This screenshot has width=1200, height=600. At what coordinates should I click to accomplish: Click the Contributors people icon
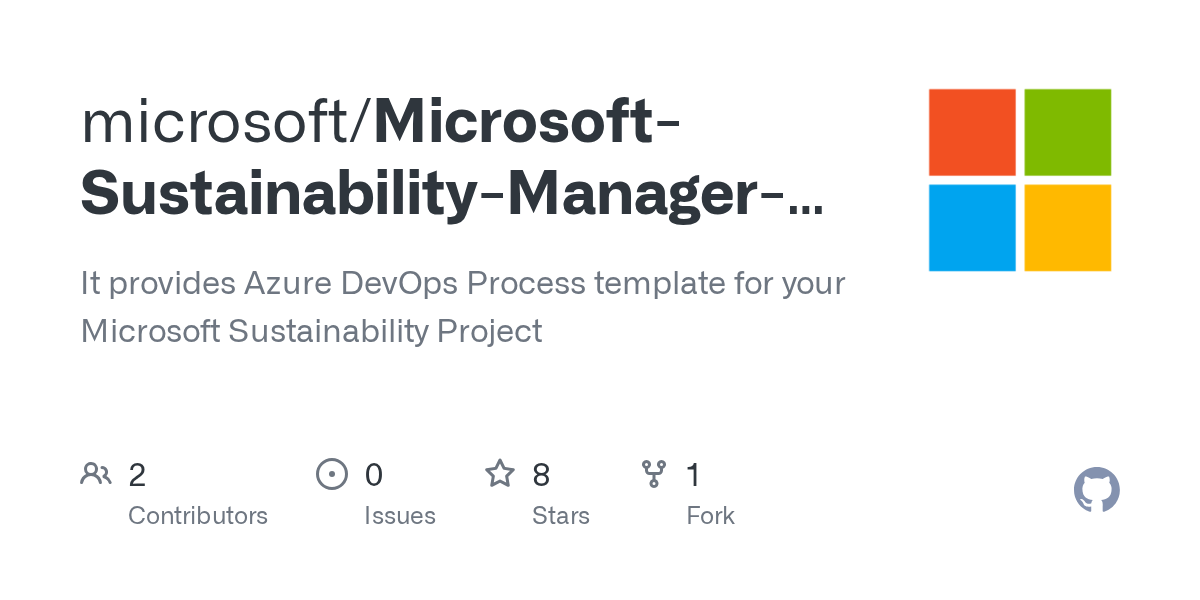coord(96,474)
